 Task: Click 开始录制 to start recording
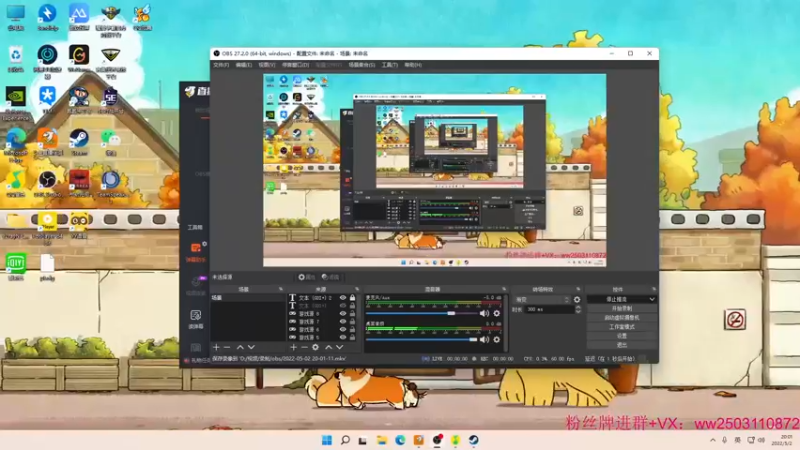621,309
